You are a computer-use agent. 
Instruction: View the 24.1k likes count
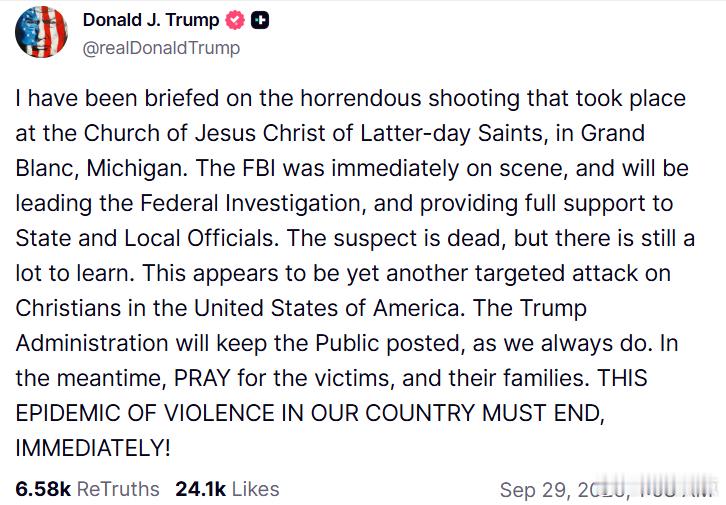(x=200, y=489)
